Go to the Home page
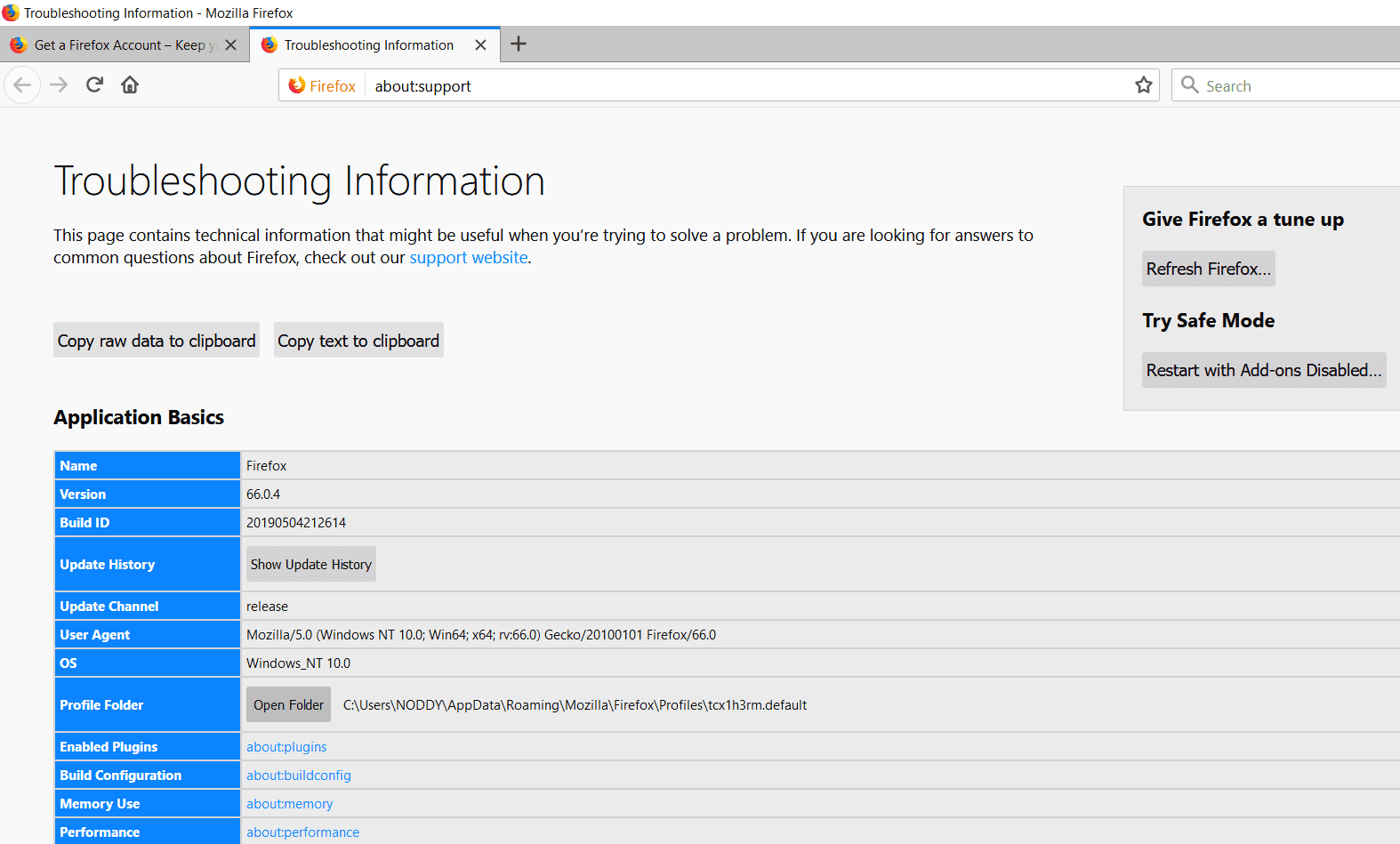Viewport: 1400px width, 844px height. [130, 85]
